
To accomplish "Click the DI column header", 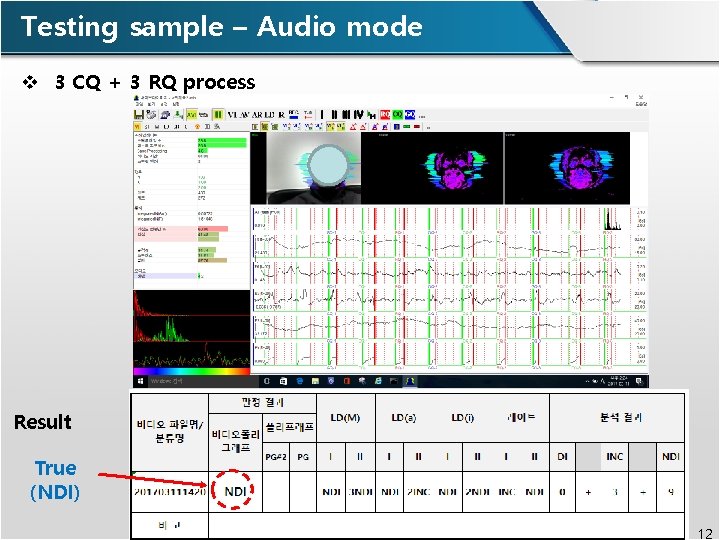I will click(562, 457).
